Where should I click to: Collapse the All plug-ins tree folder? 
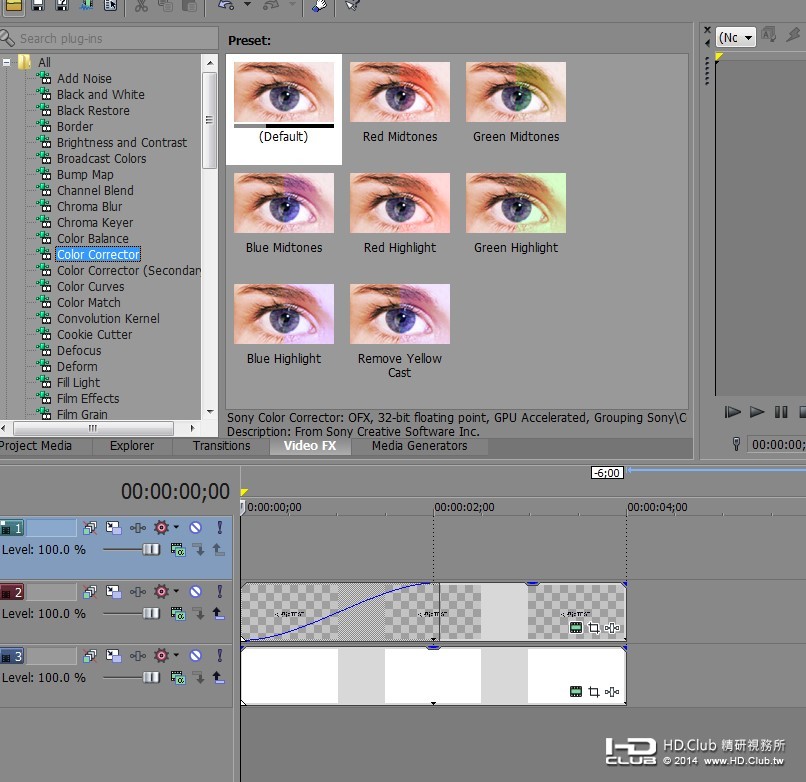click(8, 62)
